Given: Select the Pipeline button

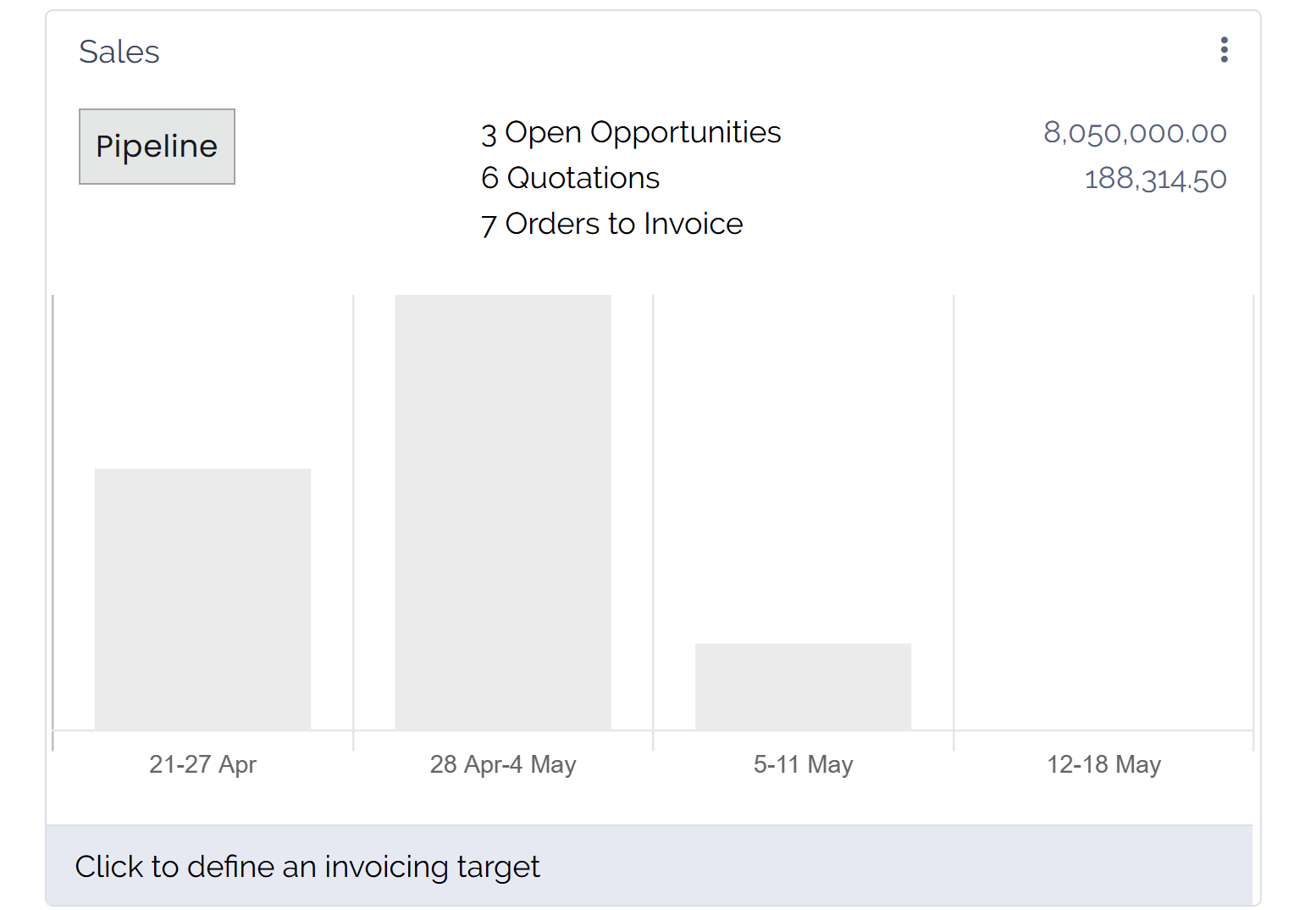Looking at the screenshot, I should point(157,147).
